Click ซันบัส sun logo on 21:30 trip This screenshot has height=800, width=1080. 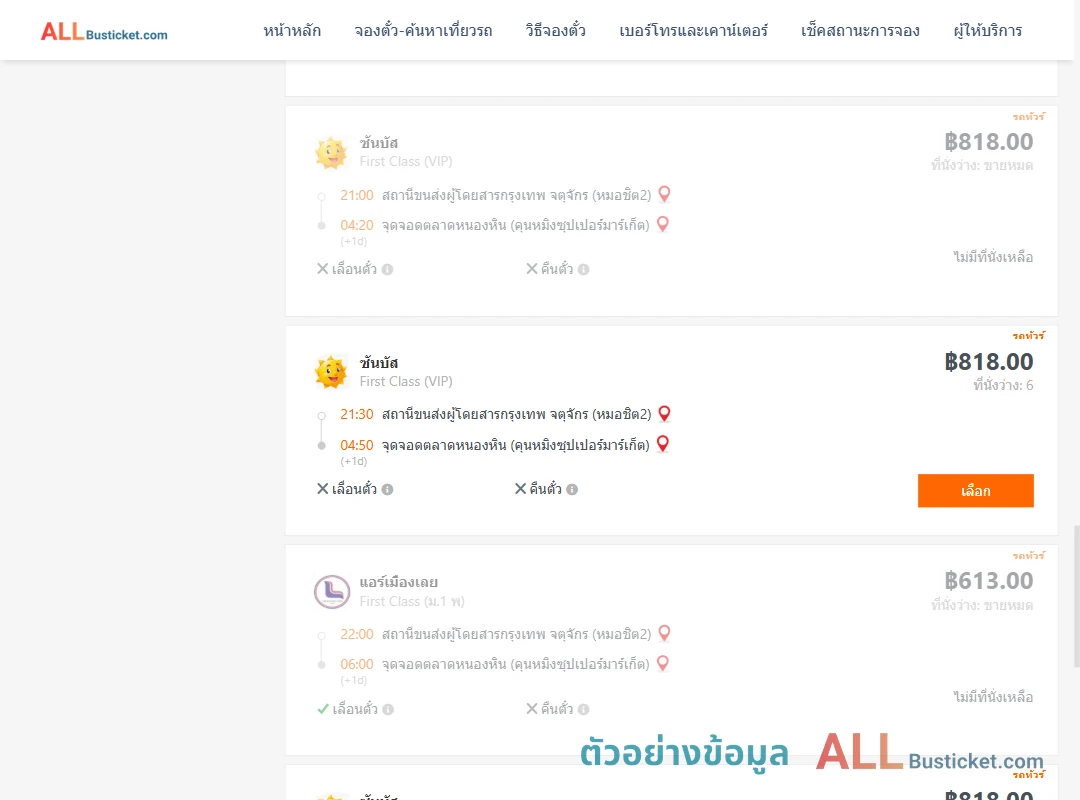(331, 372)
